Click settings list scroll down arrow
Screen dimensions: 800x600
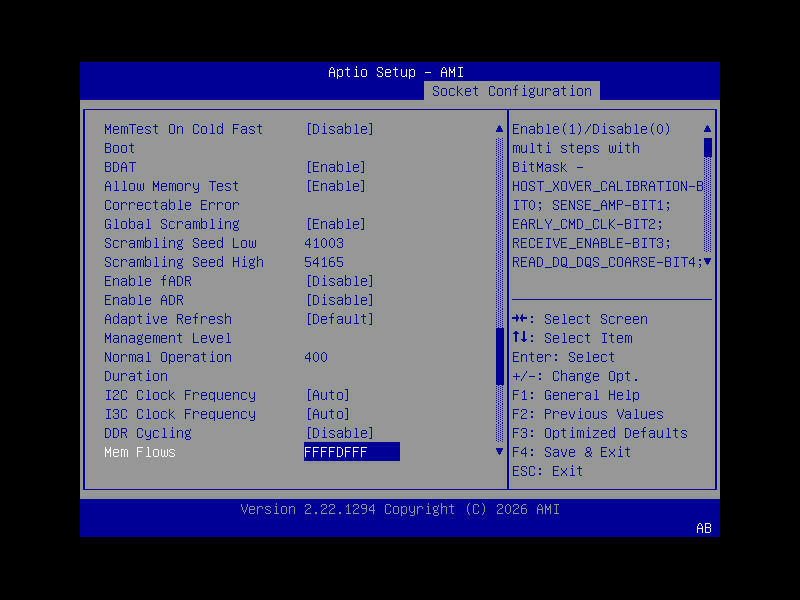(499, 452)
